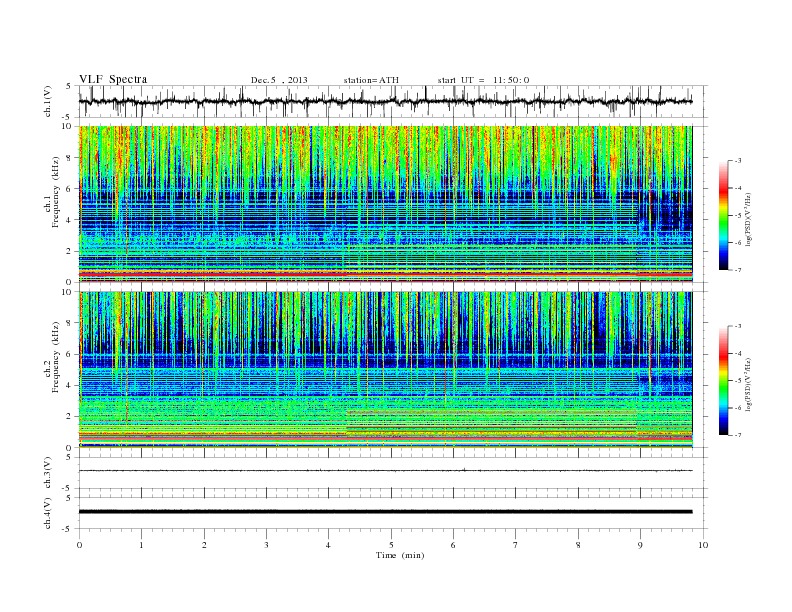
Task: Click the "Time (min)" axis label
Action: [400, 555]
